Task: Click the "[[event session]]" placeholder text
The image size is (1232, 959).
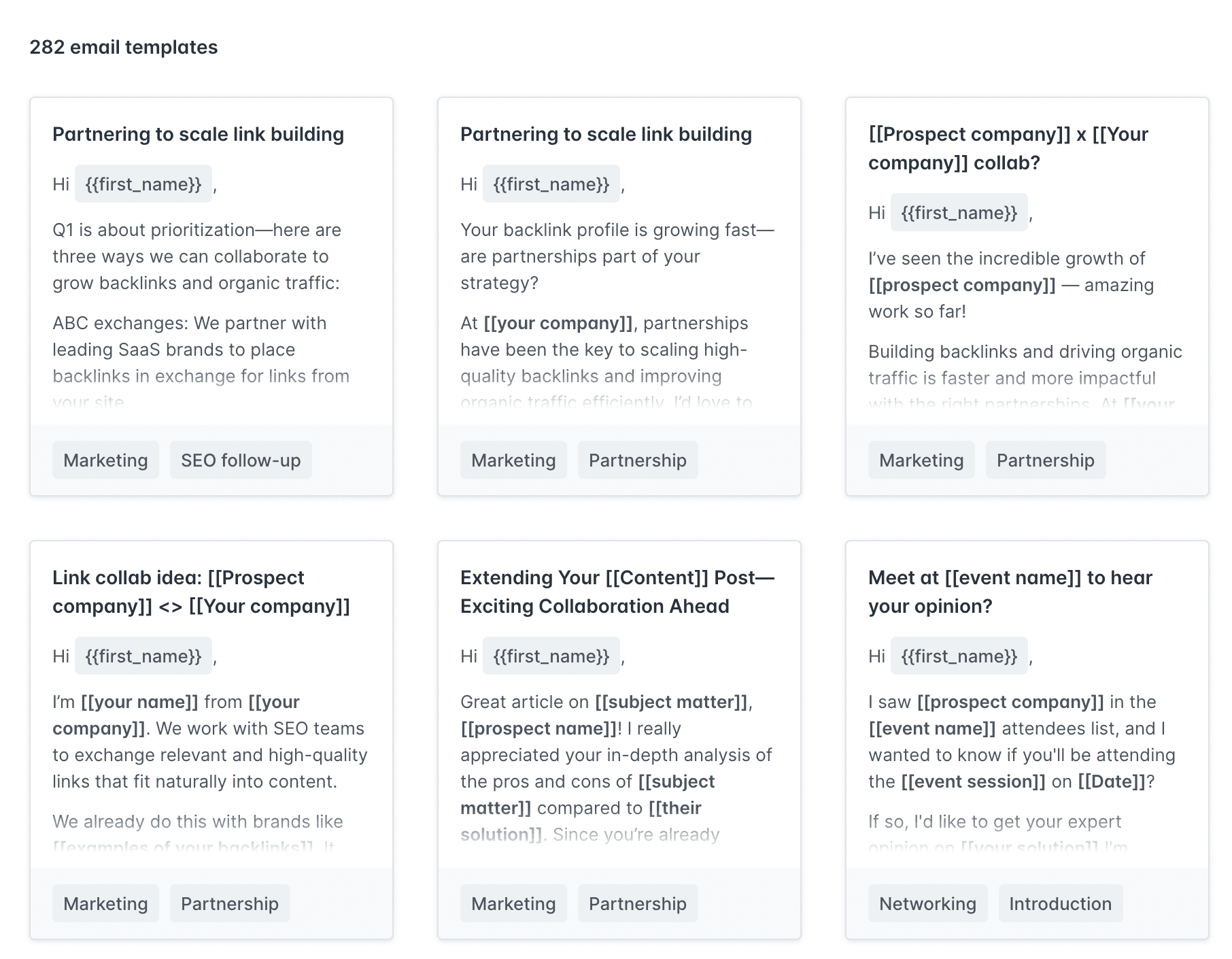Action: [973, 781]
